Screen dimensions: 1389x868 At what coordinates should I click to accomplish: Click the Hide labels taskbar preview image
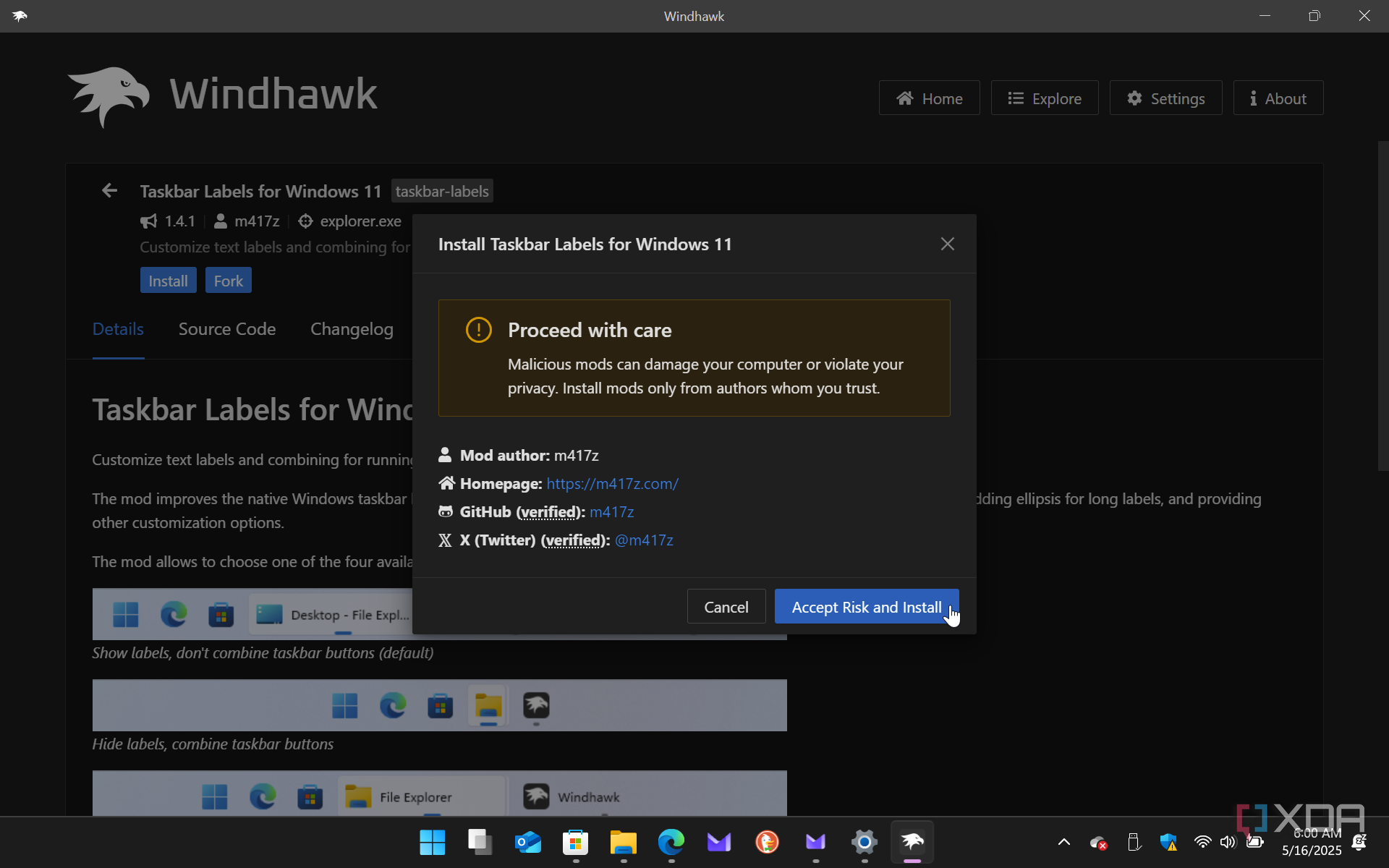coord(439,705)
